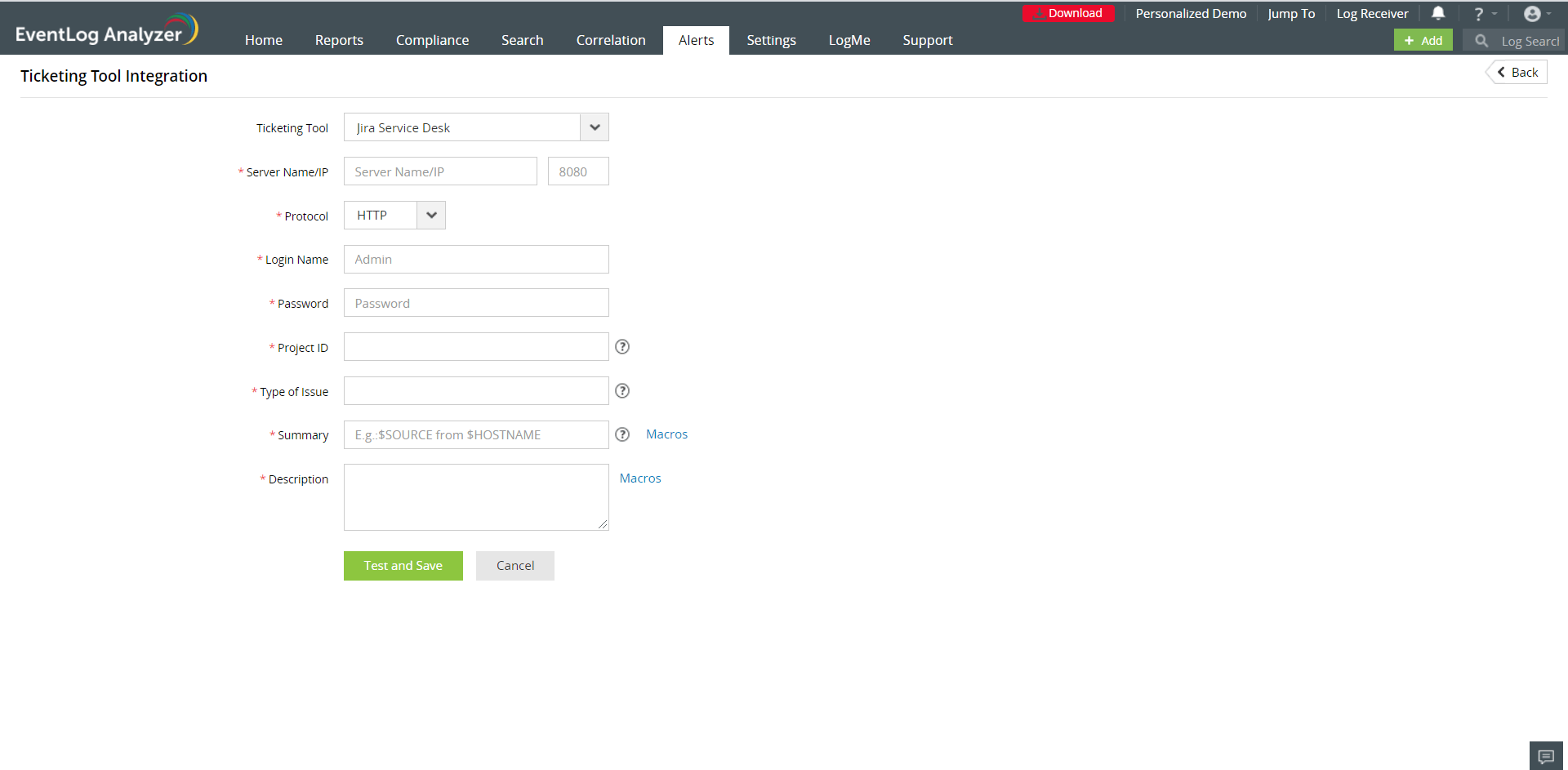The width and height of the screenshot is (1568, 770).
Task: Open the Search tab
Action: tap(522, 40)
